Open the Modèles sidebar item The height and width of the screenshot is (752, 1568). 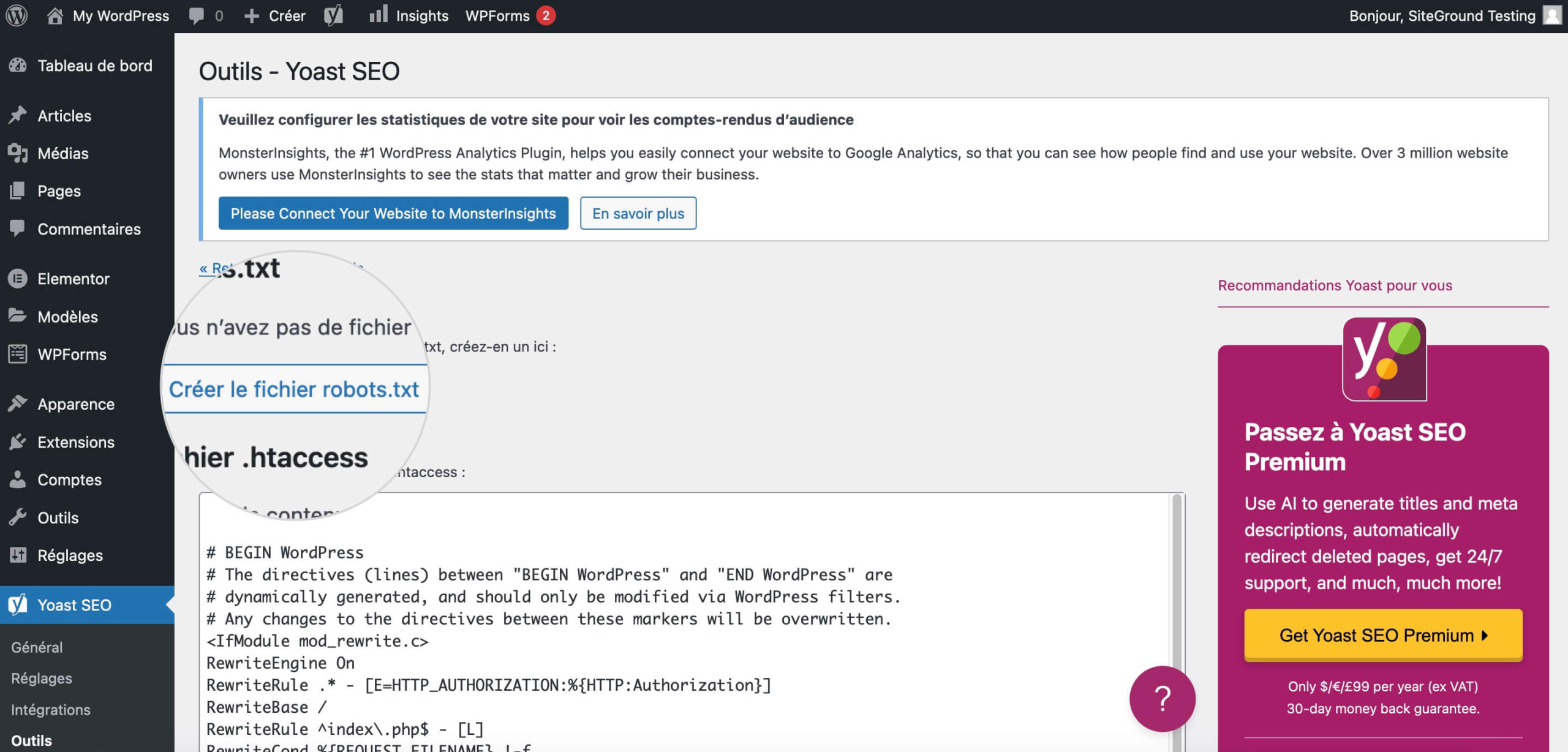pyautogui.click(x=87, y=317)
